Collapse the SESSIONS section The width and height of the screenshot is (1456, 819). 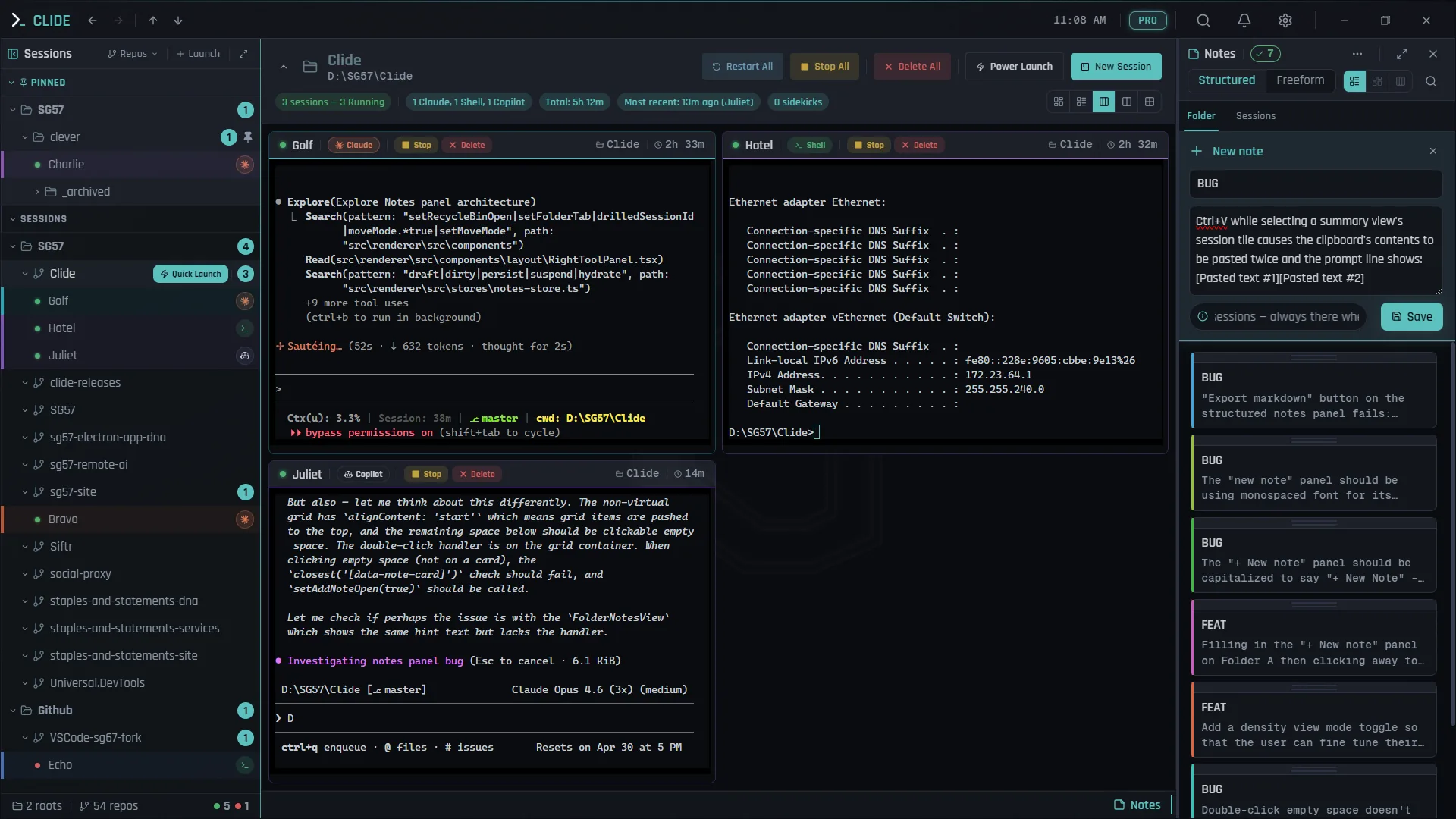pos(12,219)
